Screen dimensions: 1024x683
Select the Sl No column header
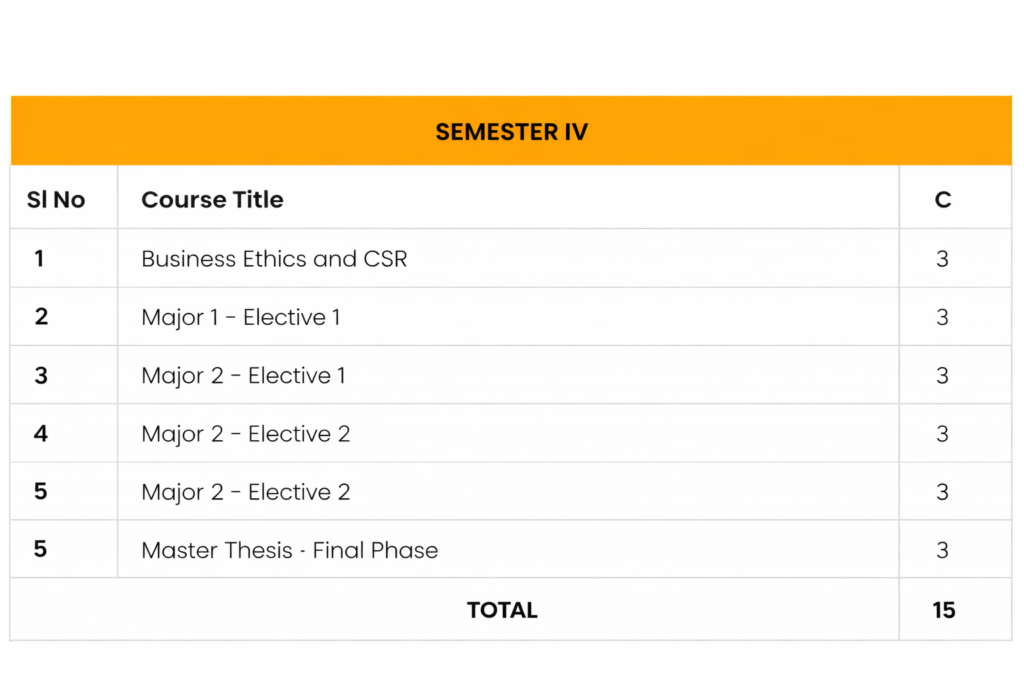[x=56, y=200]
